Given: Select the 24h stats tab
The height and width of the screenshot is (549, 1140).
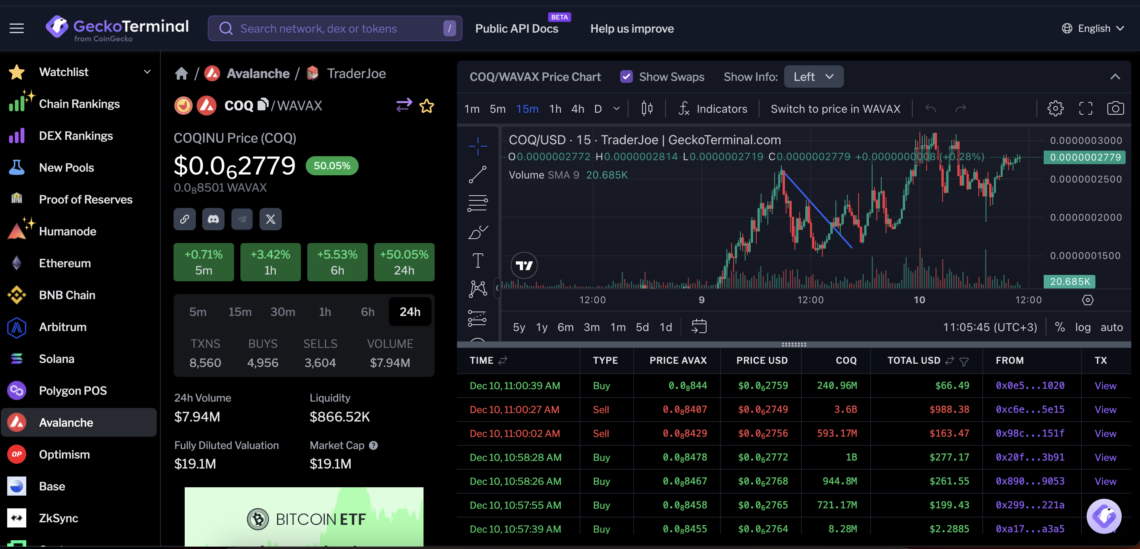Looking at the screenshot, I should tap(410, 312).
